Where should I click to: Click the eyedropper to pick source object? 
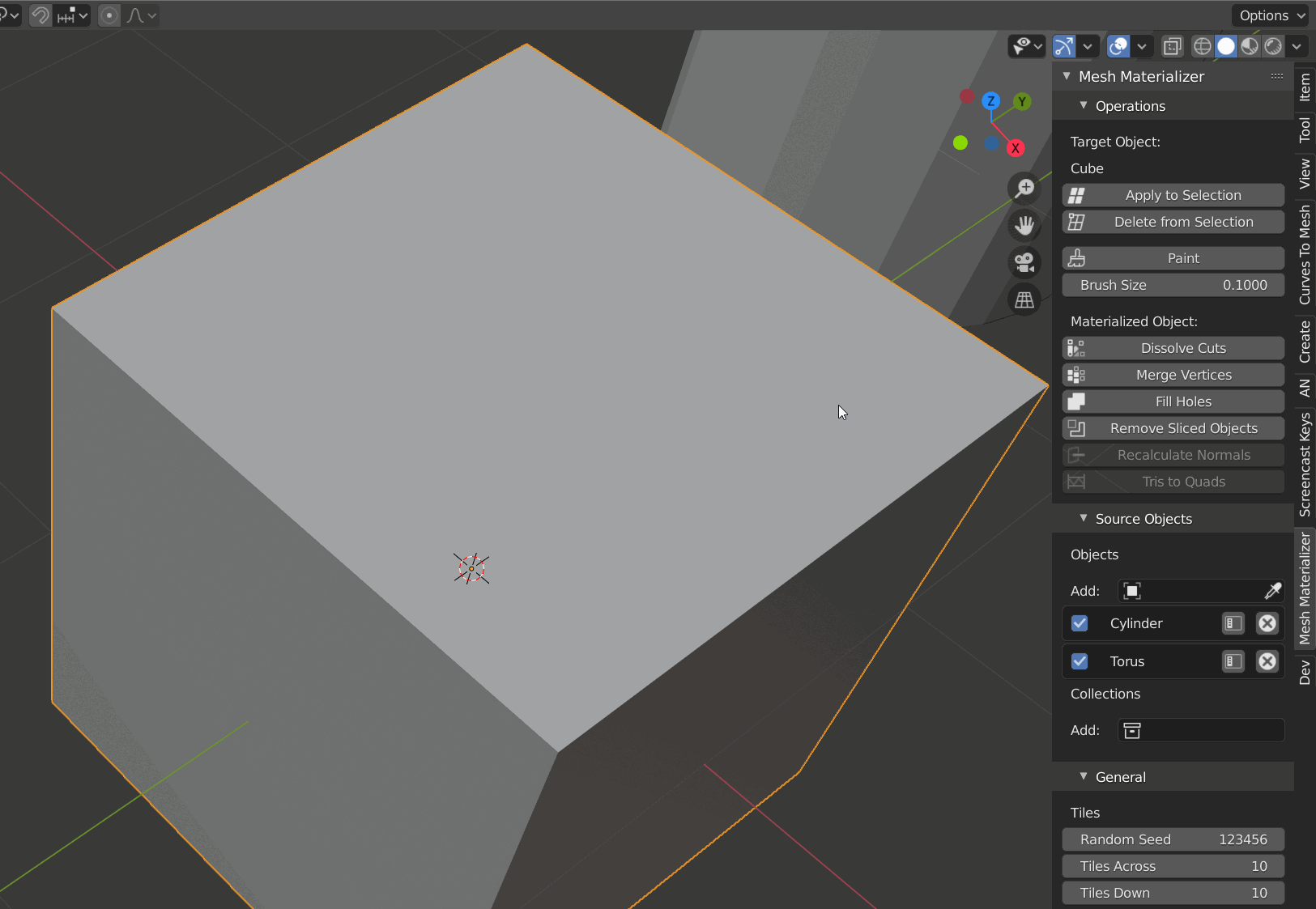[1272, 591]
